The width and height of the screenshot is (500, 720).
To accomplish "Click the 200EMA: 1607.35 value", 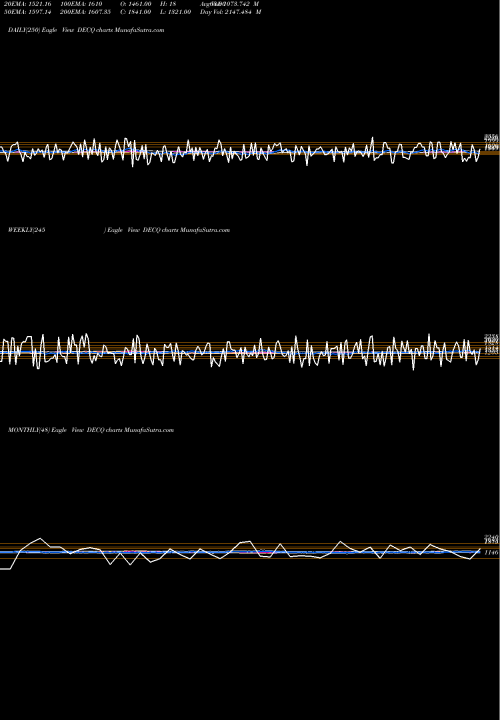I will tap(85, 12).
